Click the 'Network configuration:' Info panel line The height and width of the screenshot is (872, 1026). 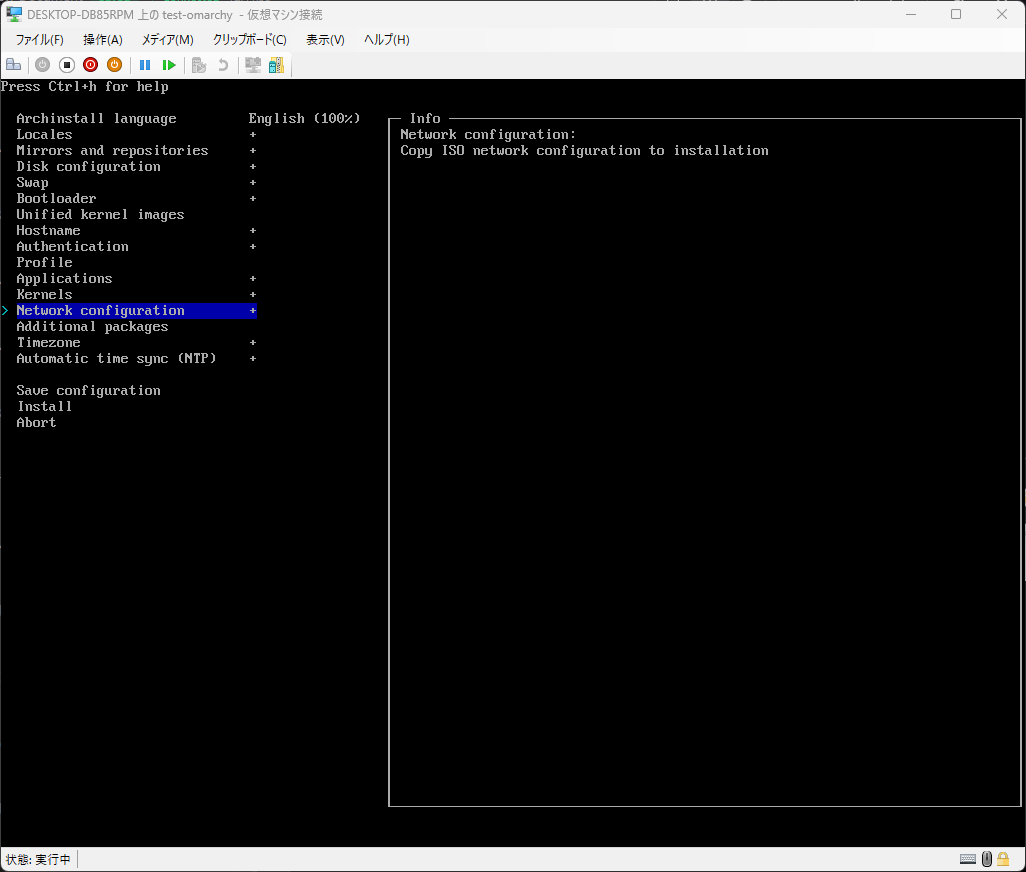point(488,135)
